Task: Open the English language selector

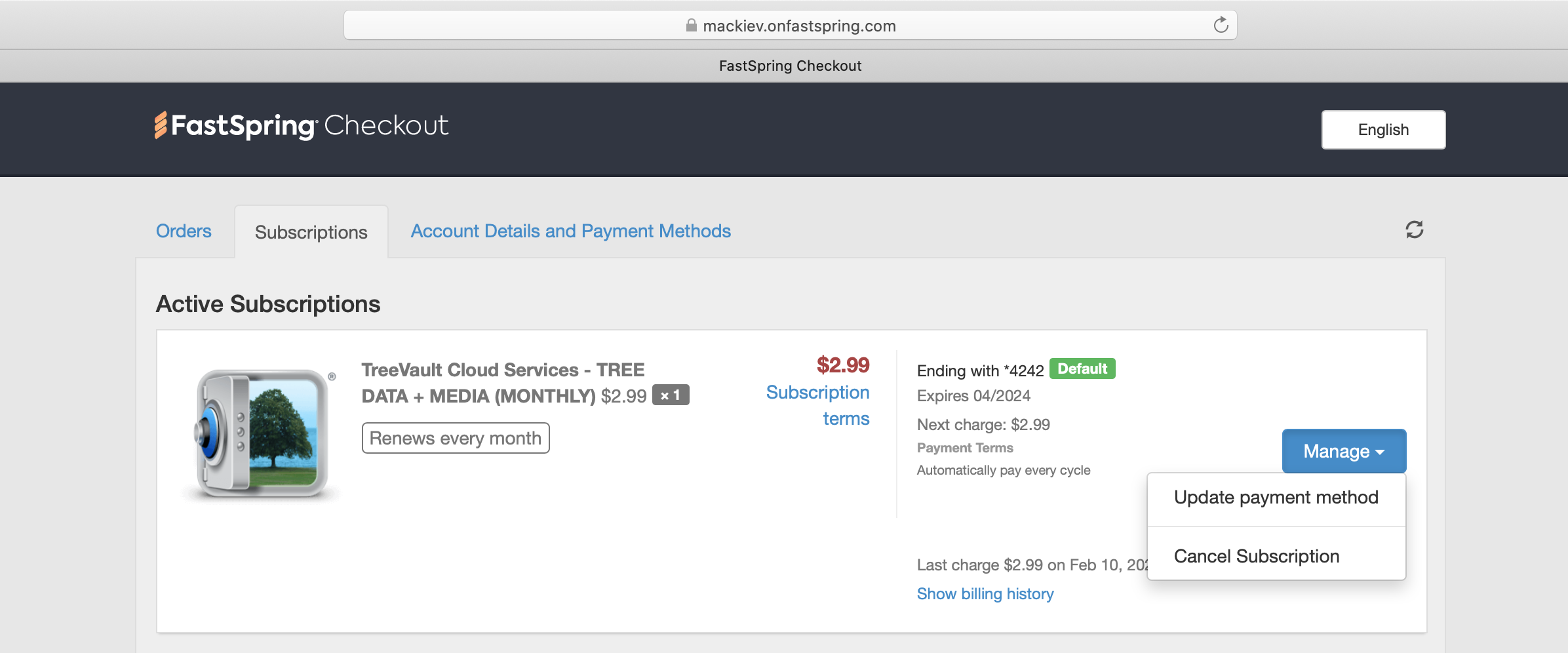Action: coord(1383,130)
